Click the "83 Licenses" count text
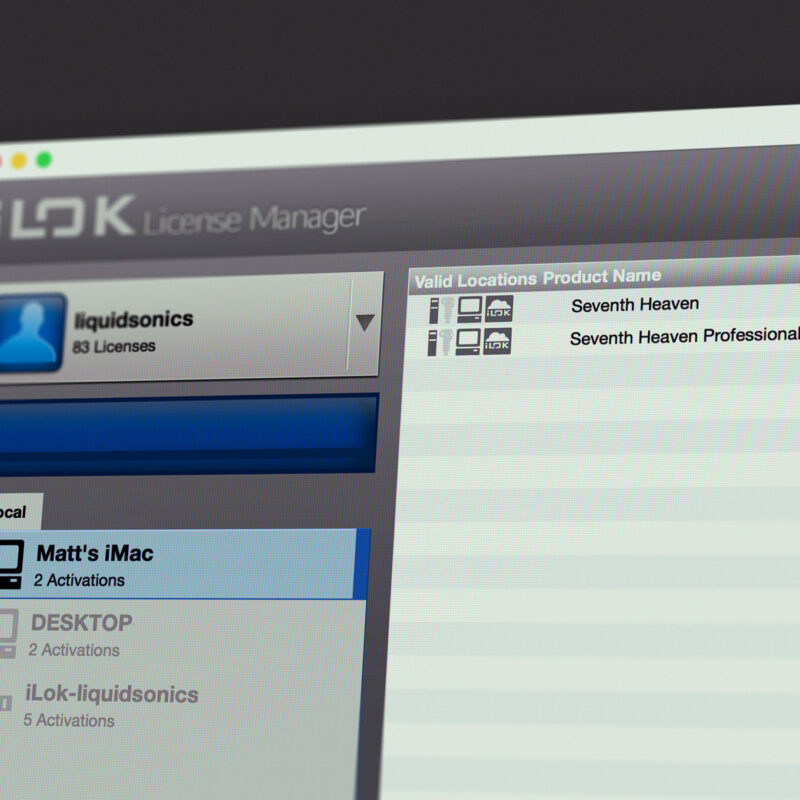 (x=114, y=346)
